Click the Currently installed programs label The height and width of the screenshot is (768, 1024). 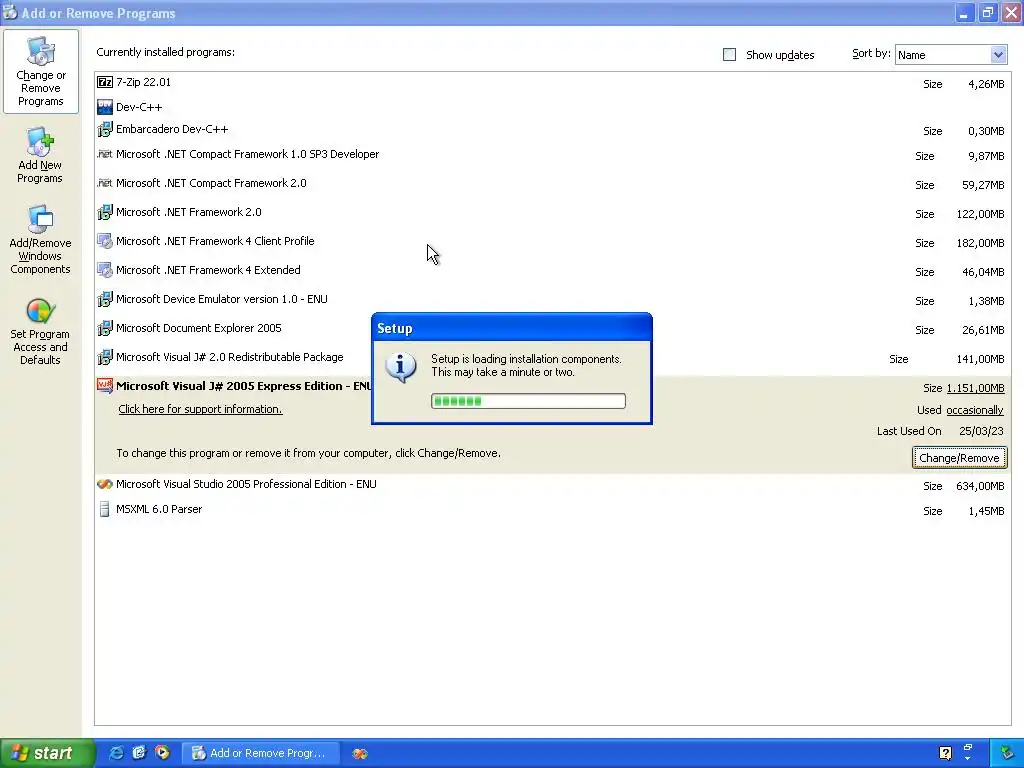pyautogui.click(x=166, y=52)
